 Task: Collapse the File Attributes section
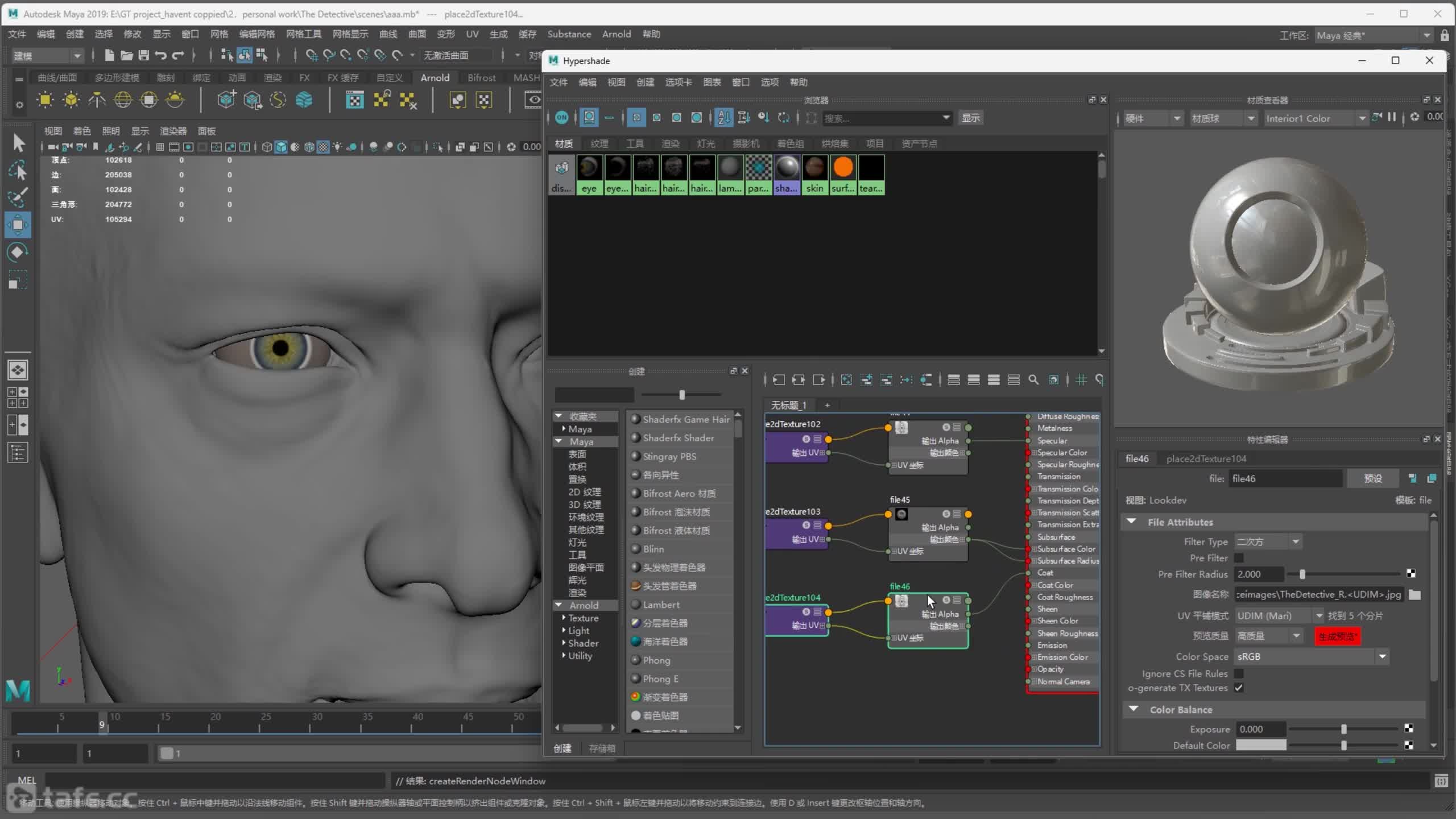click(x=1132, y=522)
